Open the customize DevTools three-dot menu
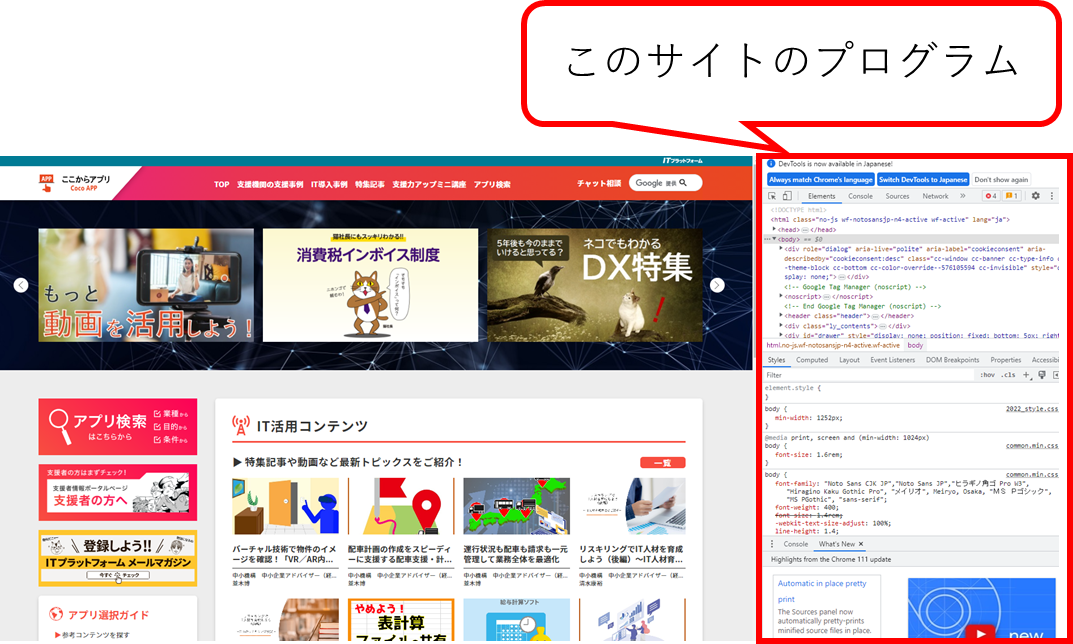 [1051, 196]
